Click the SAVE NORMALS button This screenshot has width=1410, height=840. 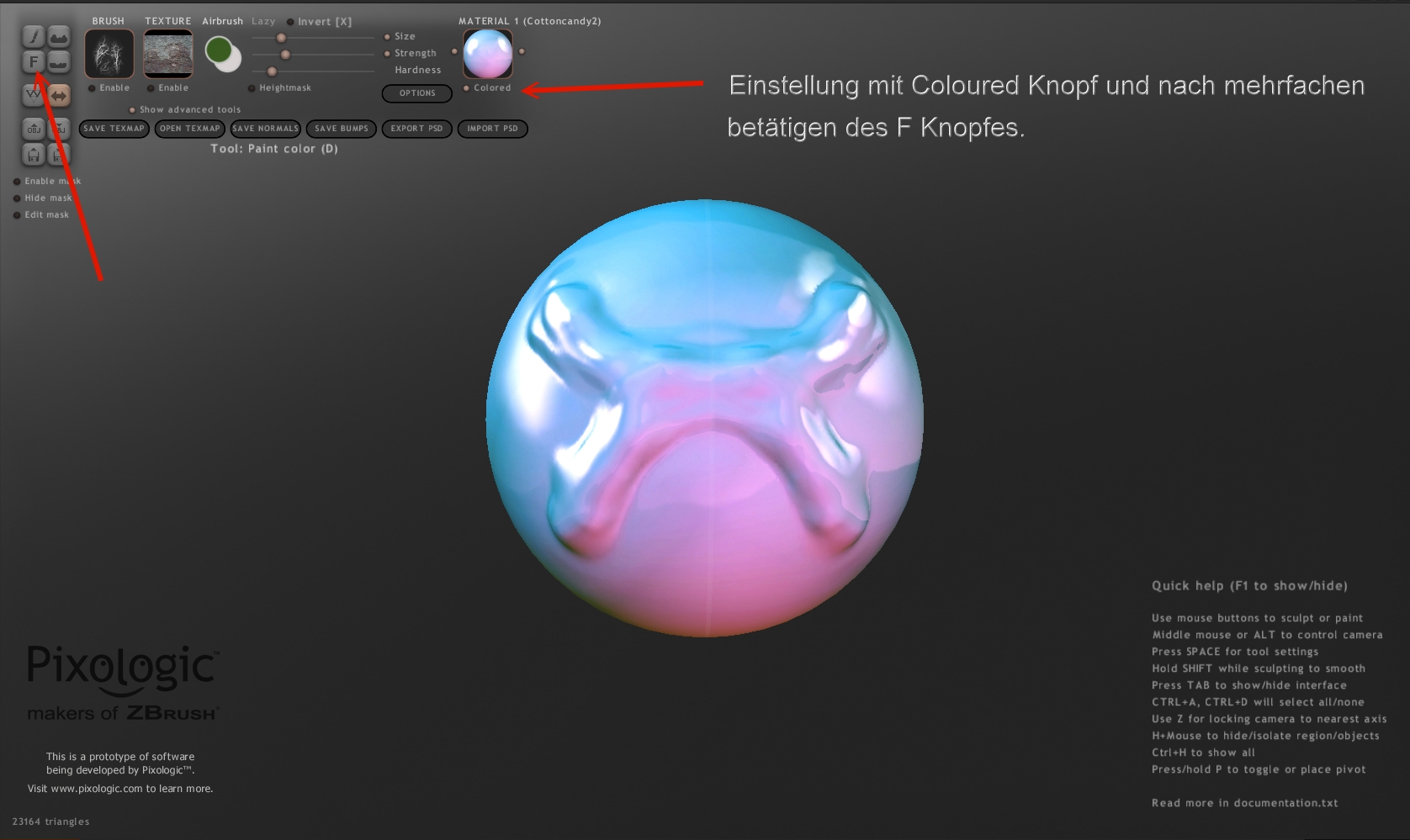(266, 129)
